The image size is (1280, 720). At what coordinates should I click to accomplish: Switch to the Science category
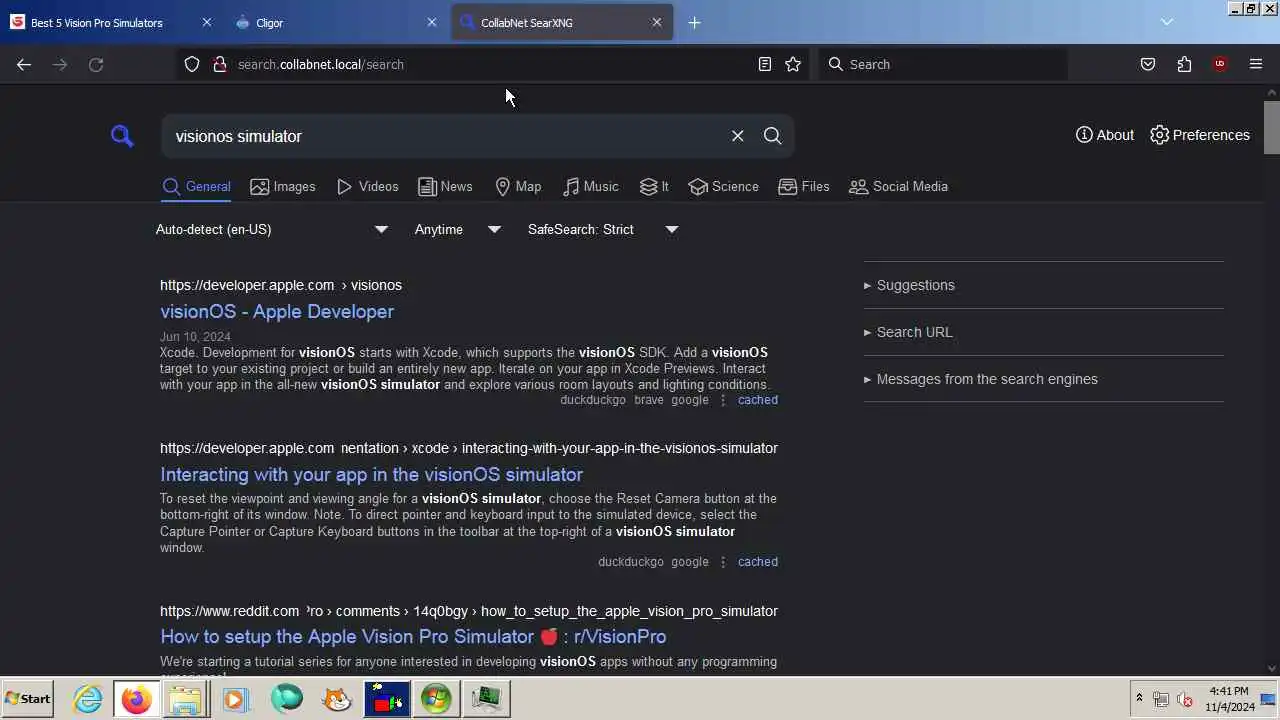point(723,186)
